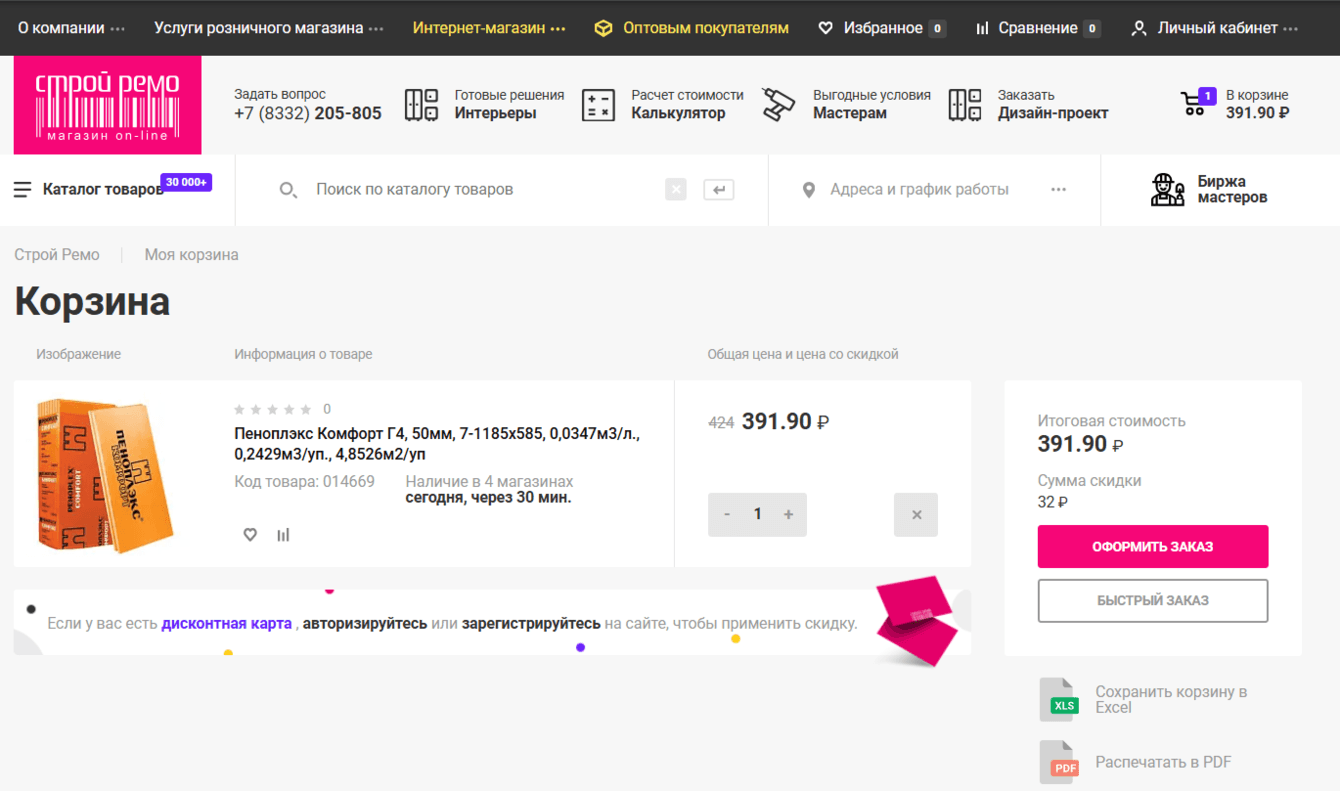This screenshot has height=791, width=1340.
Task: Click the Сравнение bar chart icon
Action: point(982,28)
